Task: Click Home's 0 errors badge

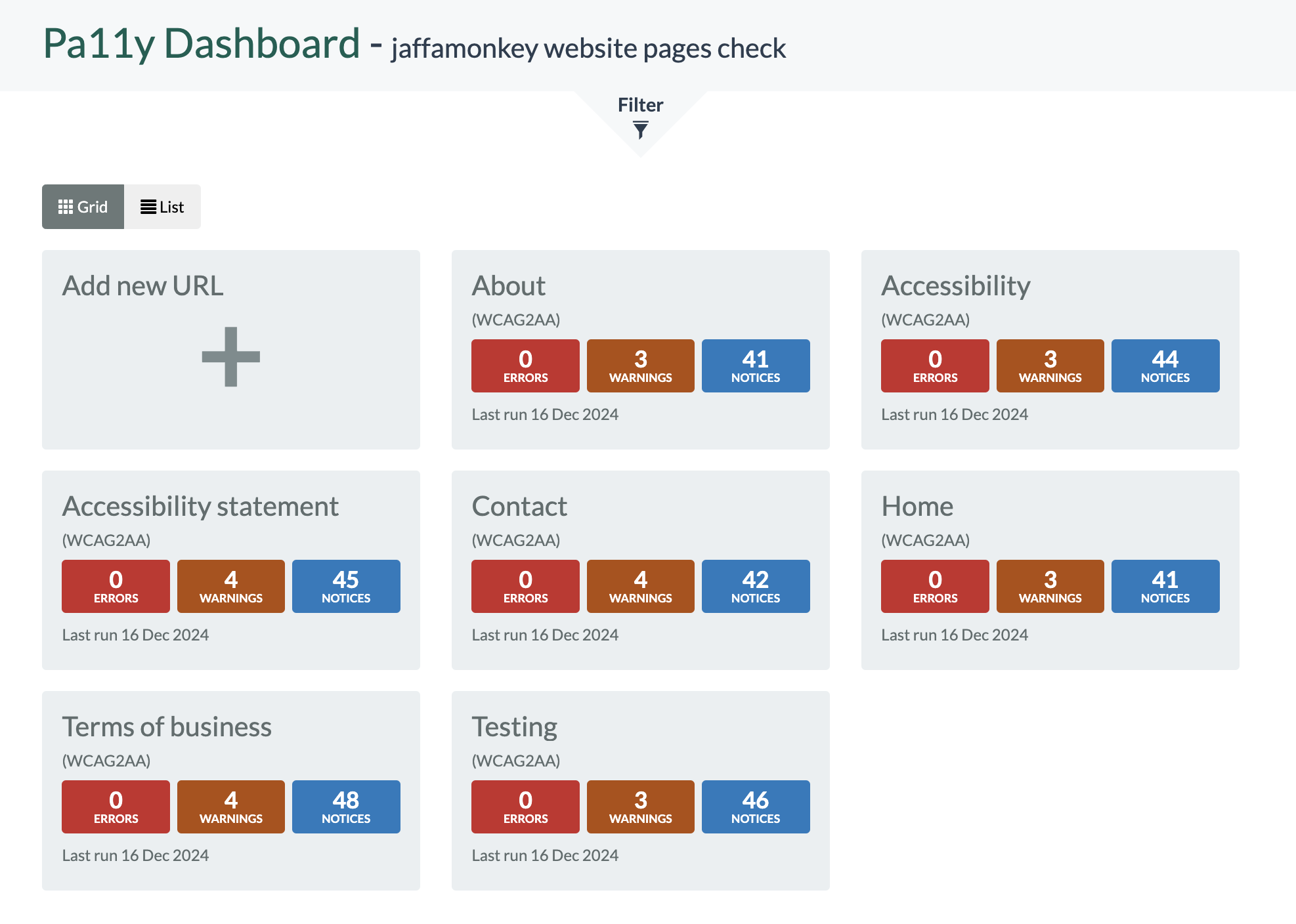Action: pos(935,586)
